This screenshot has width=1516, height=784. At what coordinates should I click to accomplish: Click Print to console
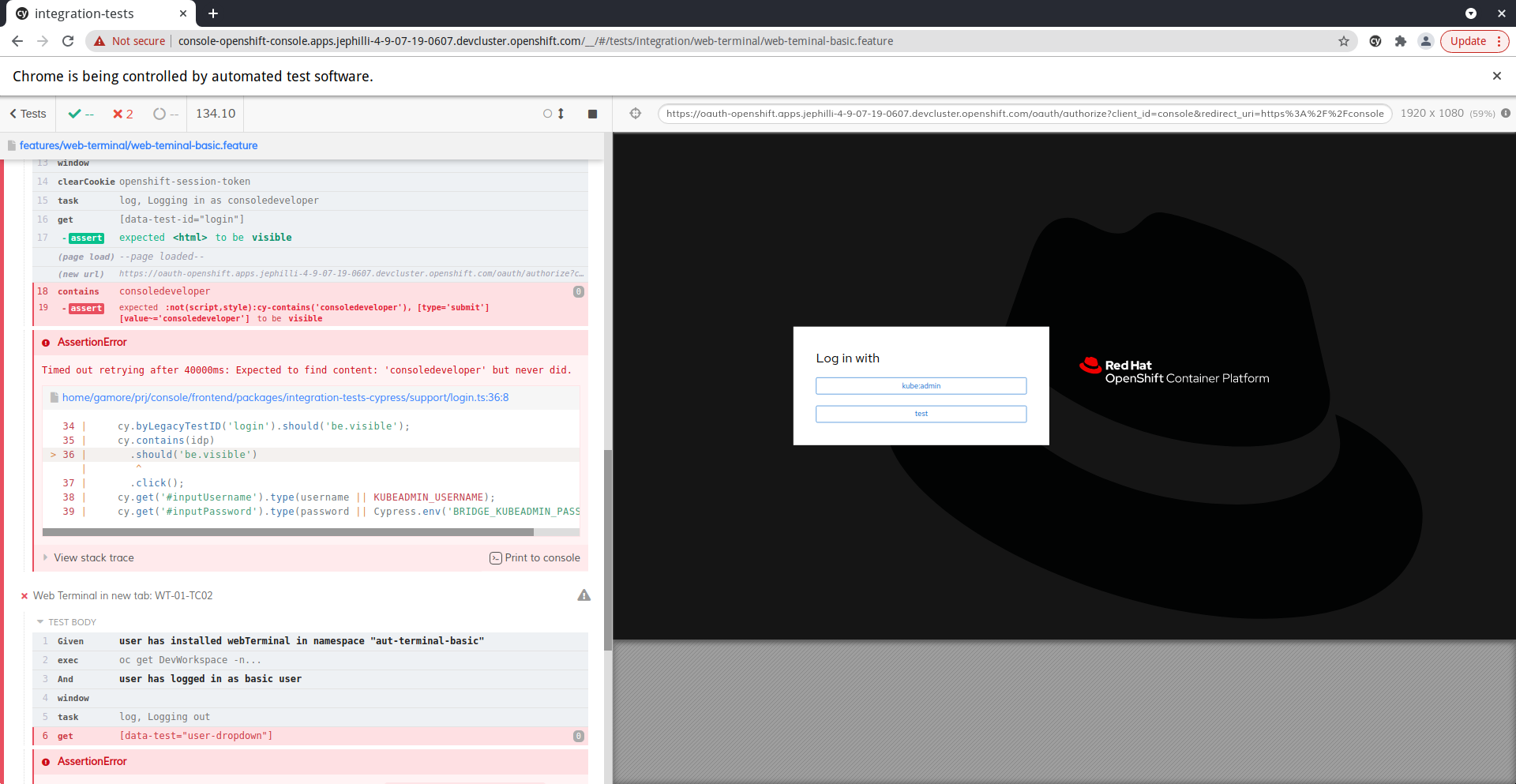tap(541, 557)
